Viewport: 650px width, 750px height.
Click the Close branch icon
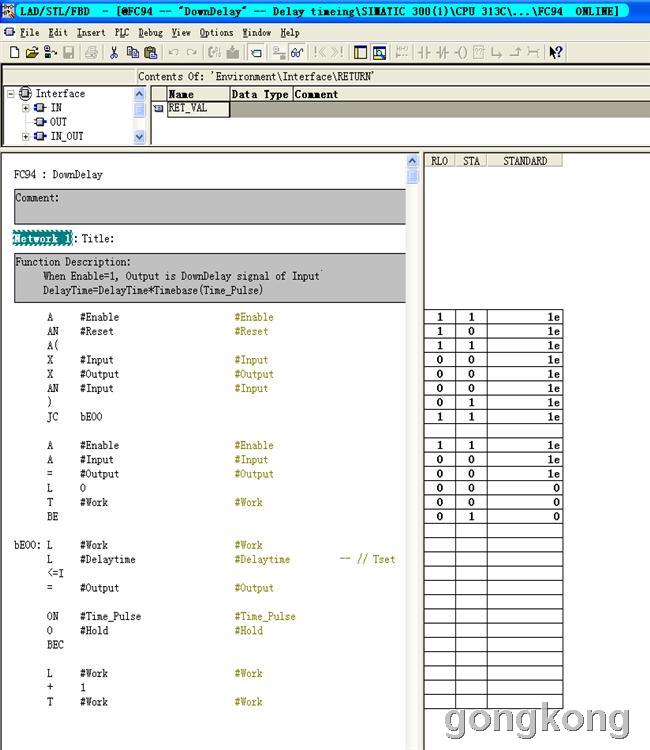[x=515, y=52]
